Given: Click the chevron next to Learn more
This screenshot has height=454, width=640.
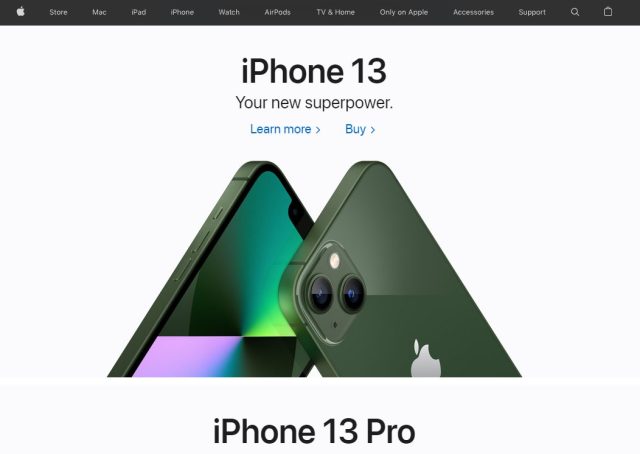Looking at the screenshot, I should coord(318,130).
